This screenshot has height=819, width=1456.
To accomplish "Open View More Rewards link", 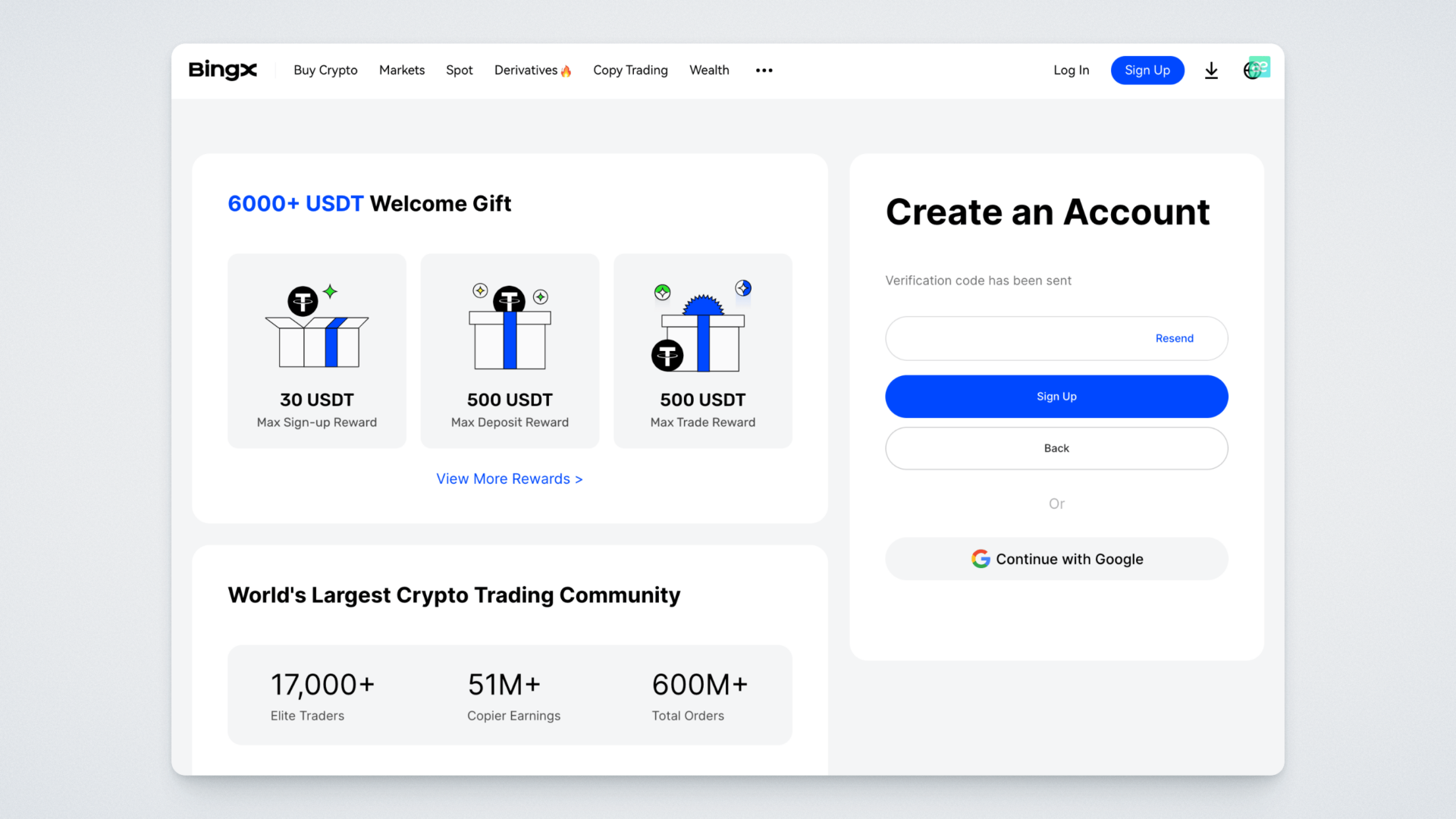I will (509, 479).
